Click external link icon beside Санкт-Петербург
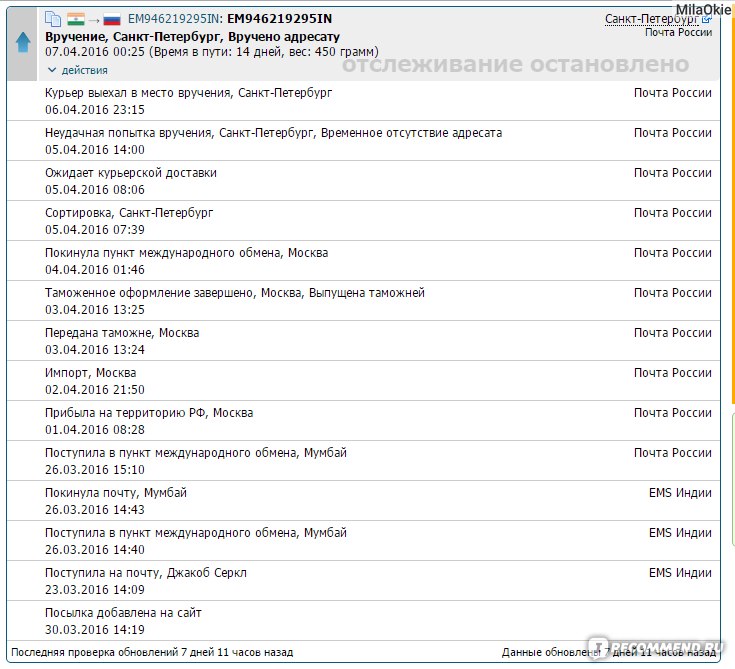The height and width of the screenshot is (669, 735). (x=707, y=19)
